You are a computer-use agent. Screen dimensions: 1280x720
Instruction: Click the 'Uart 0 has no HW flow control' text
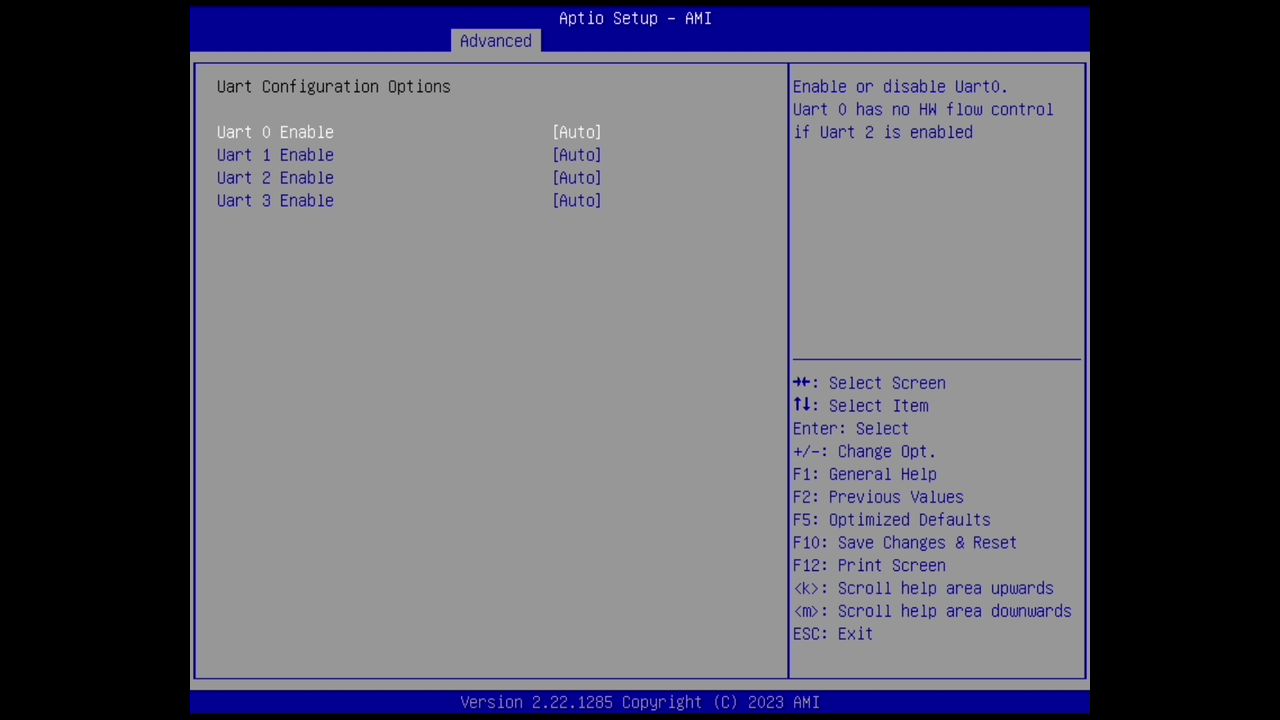[923, 110]
